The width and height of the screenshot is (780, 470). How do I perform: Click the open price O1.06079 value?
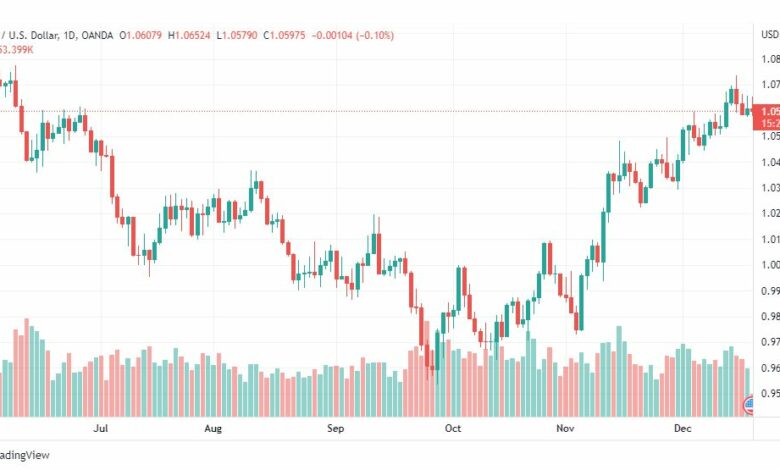click(x=140, y=35)
